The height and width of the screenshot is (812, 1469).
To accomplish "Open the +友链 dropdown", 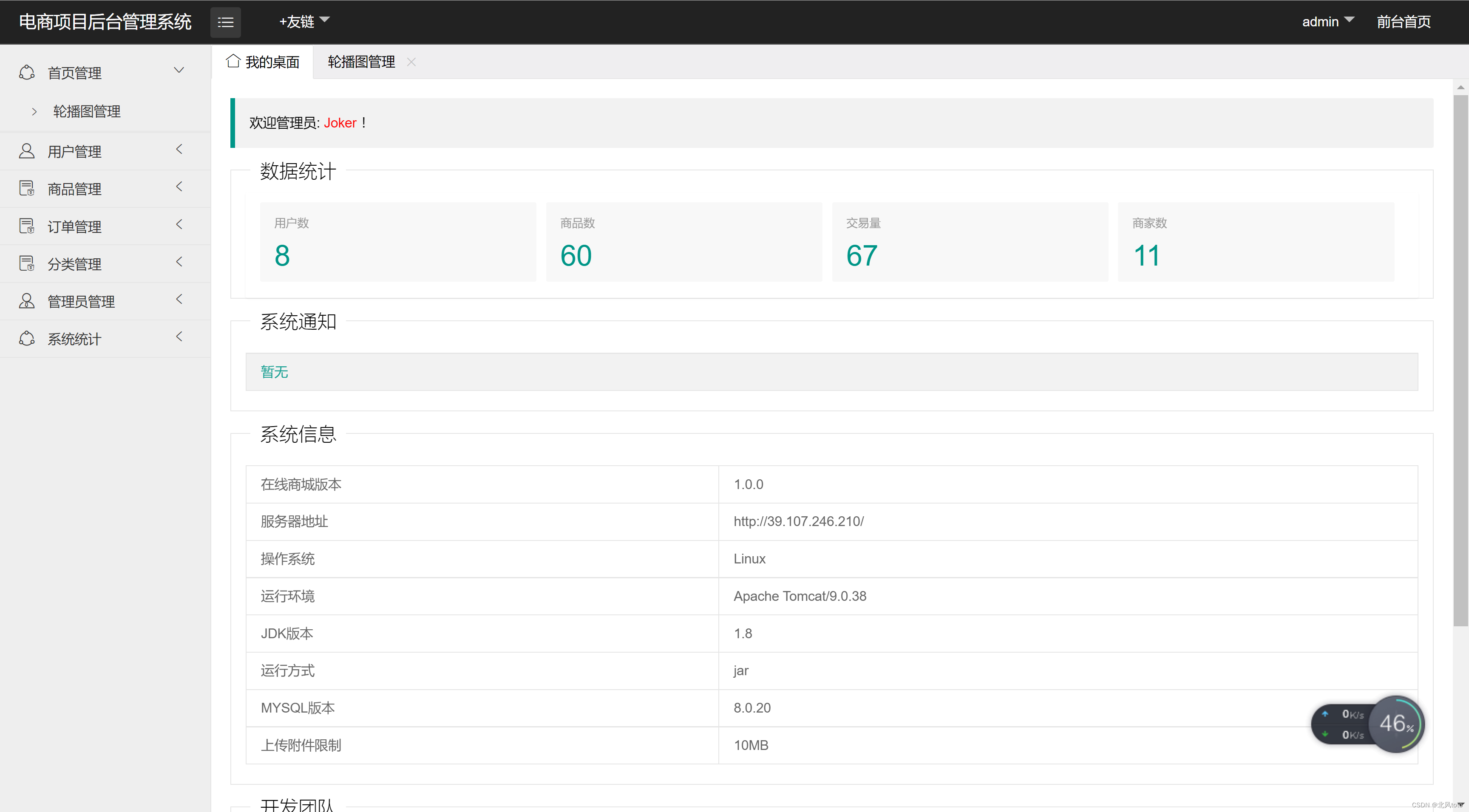I will 304,22.
